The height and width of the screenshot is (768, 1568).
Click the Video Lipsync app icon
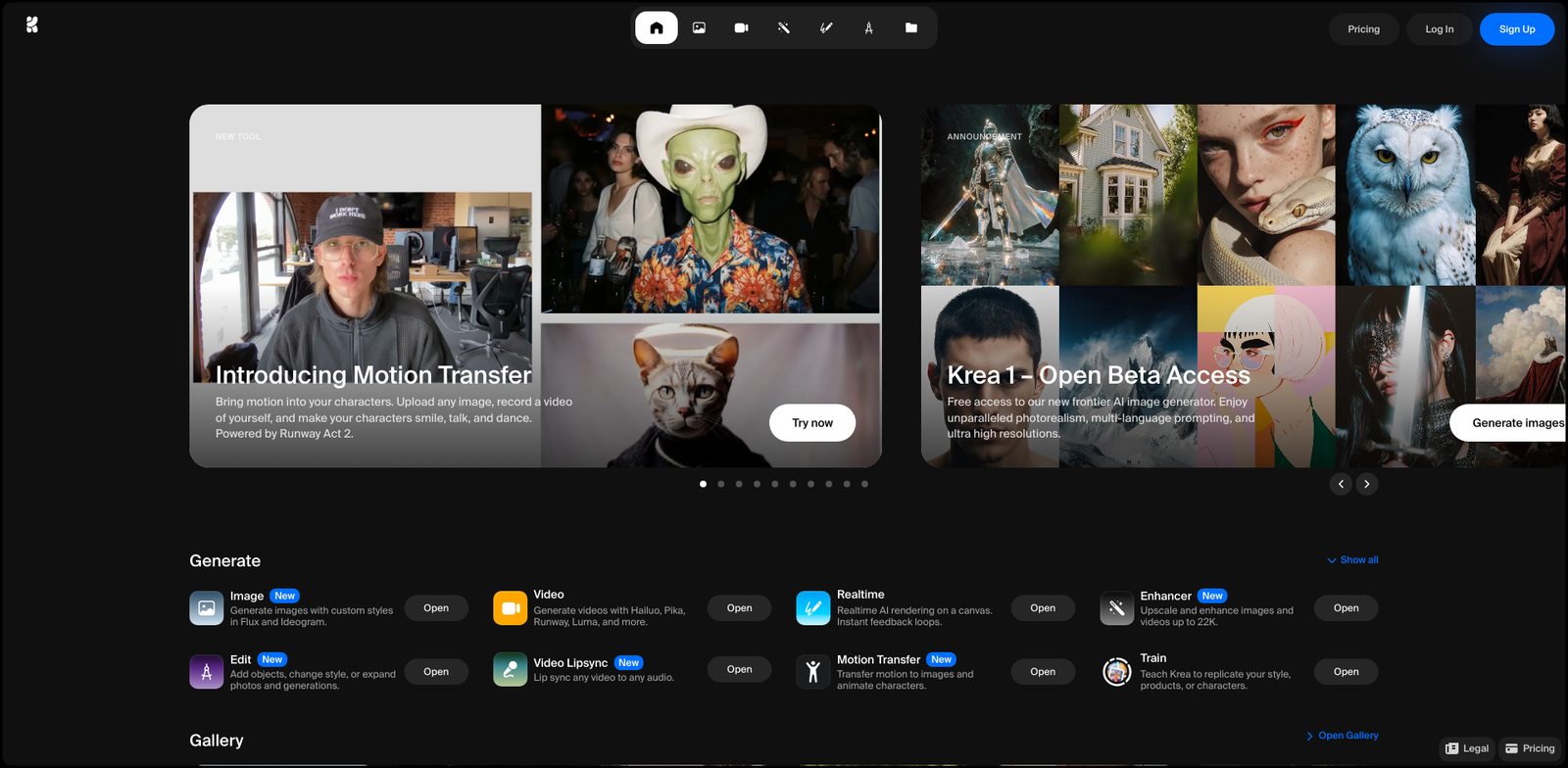click(510, 670)
